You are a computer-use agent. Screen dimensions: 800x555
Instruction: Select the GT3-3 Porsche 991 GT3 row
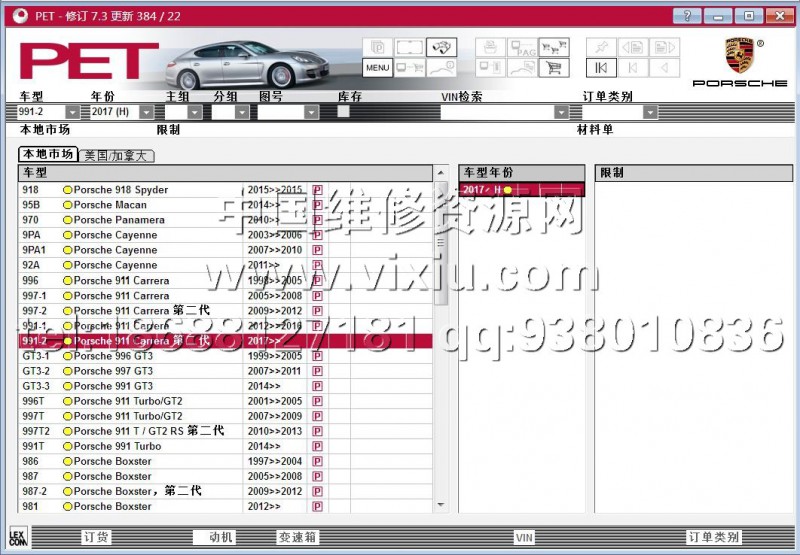coord(225,386)
